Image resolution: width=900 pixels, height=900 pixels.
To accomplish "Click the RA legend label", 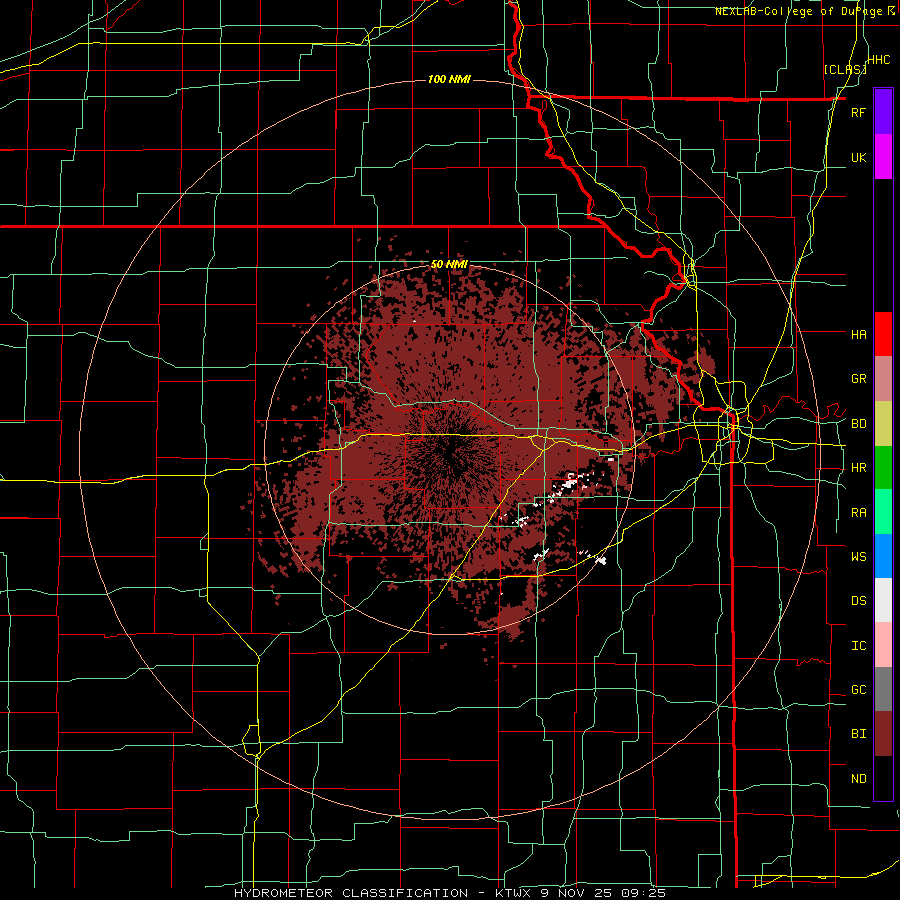I will pos(858,513).
